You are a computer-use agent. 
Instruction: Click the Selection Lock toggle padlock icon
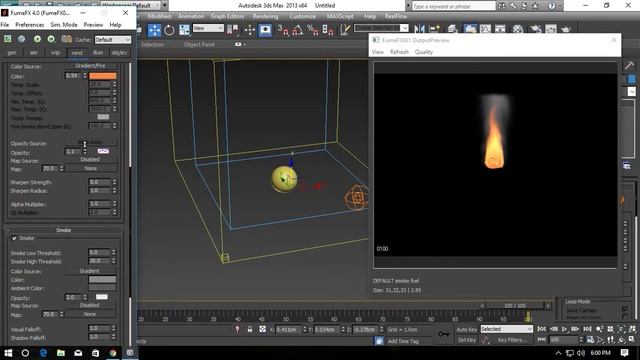tap(250, 329)
